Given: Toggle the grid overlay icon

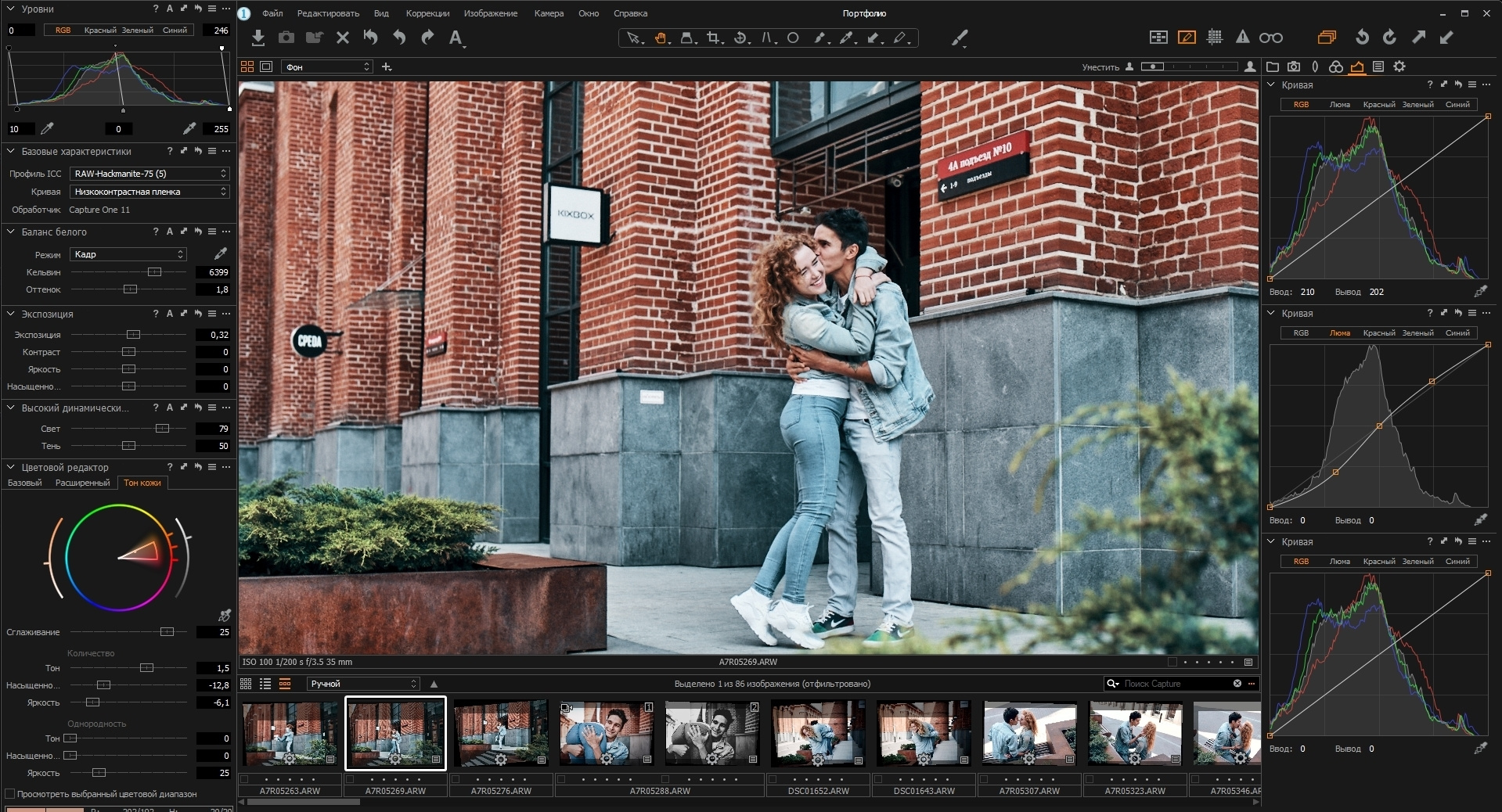Looking at the screenshot, I should click(x=1215, y=37).
